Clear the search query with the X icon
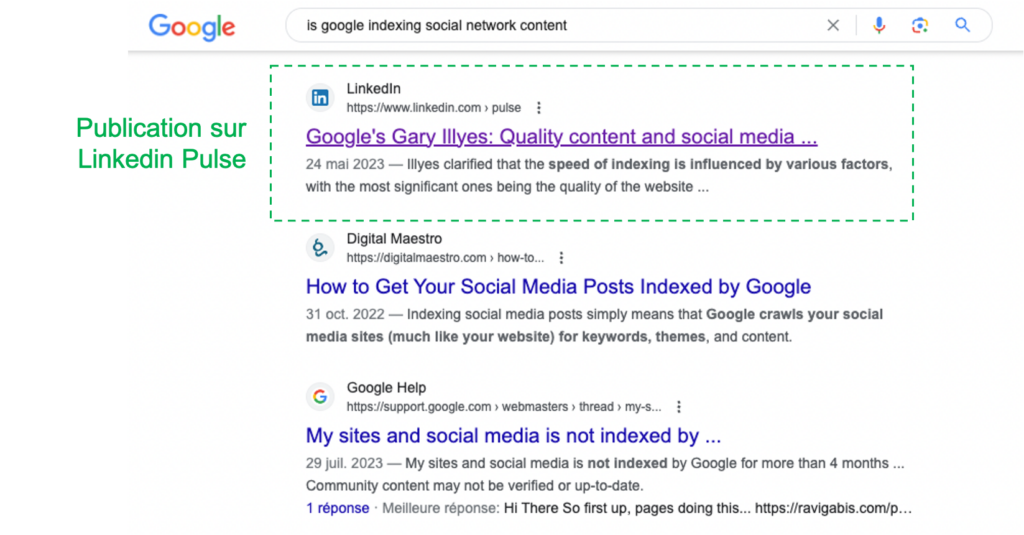 (x=833, y=25)
